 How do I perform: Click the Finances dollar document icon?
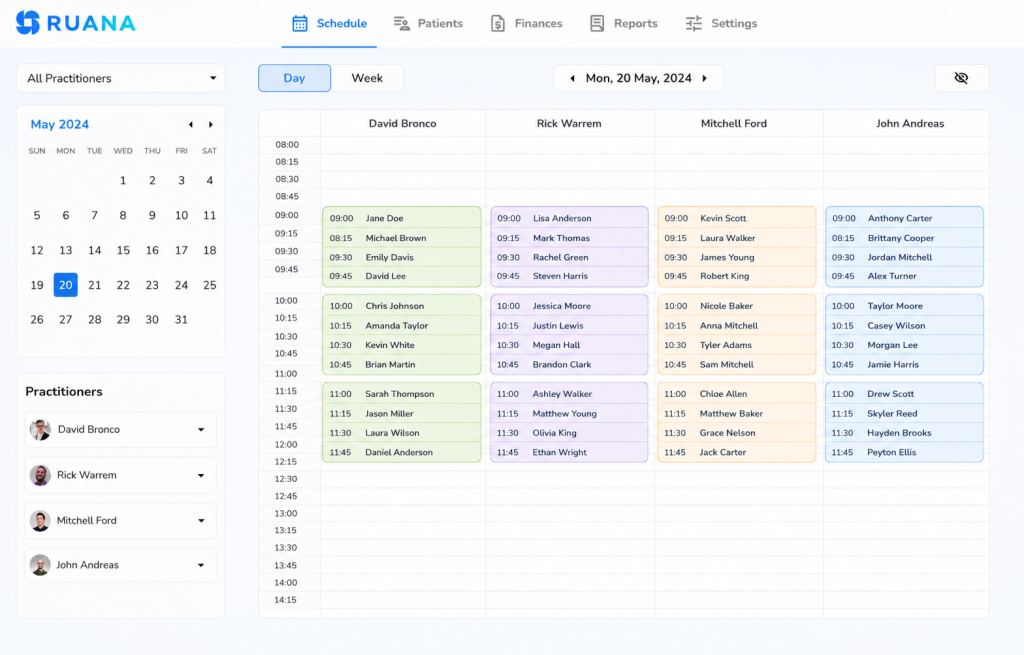[498, 24]
